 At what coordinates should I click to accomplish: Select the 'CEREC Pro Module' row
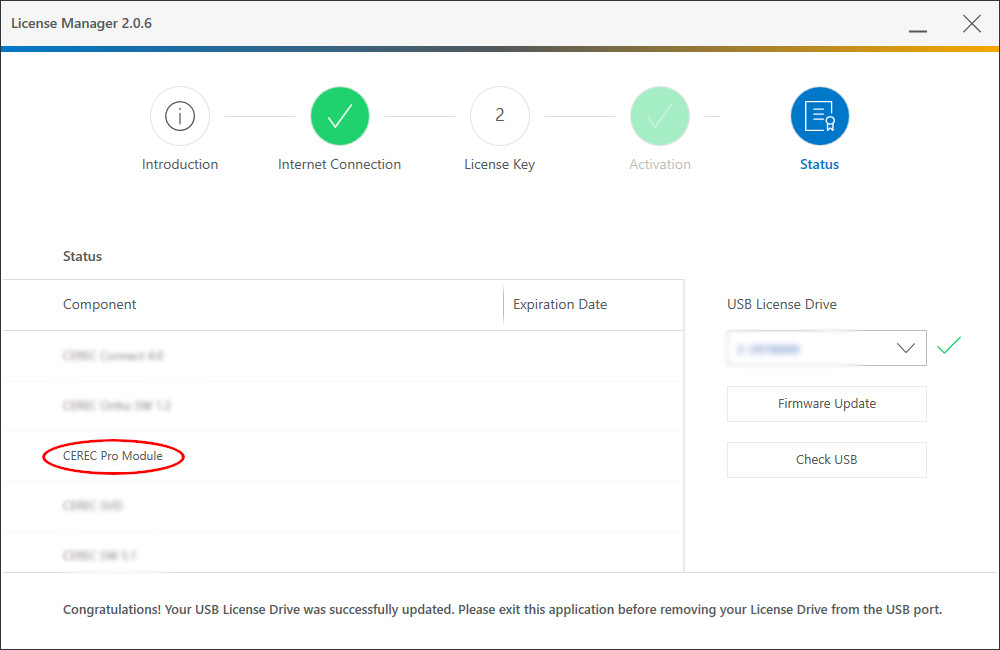pos(342,456)
